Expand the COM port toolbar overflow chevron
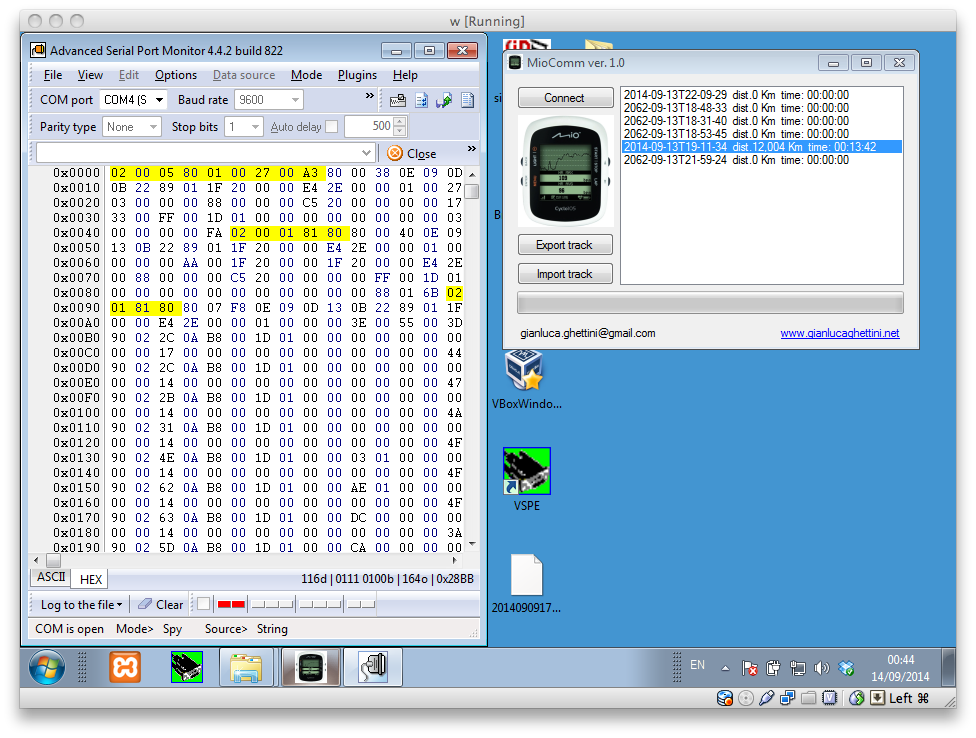The image size is (976, 738). 370,96
